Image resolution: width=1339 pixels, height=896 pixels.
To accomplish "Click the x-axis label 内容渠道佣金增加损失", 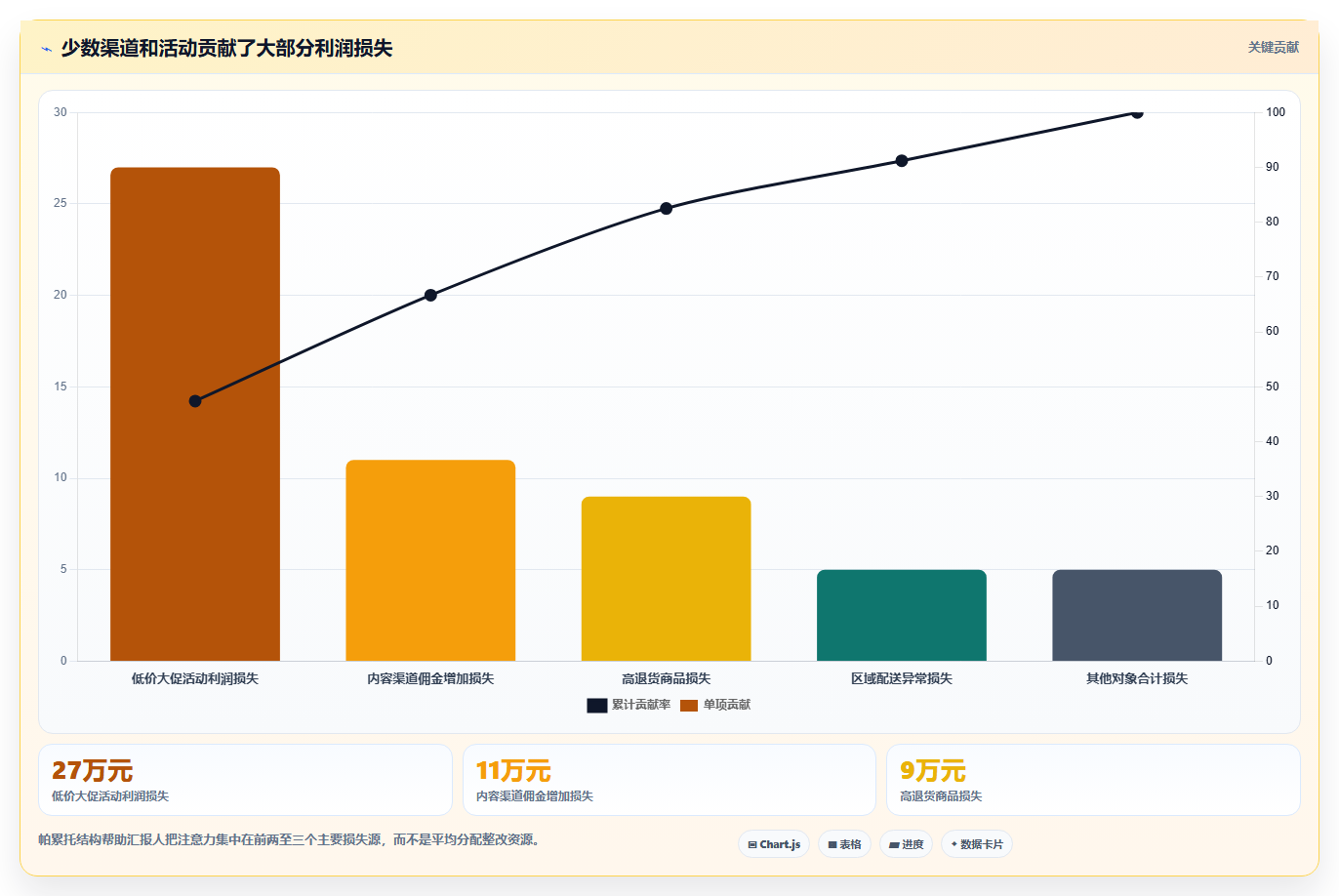I will pyautogui.click(x=430, y=678).
